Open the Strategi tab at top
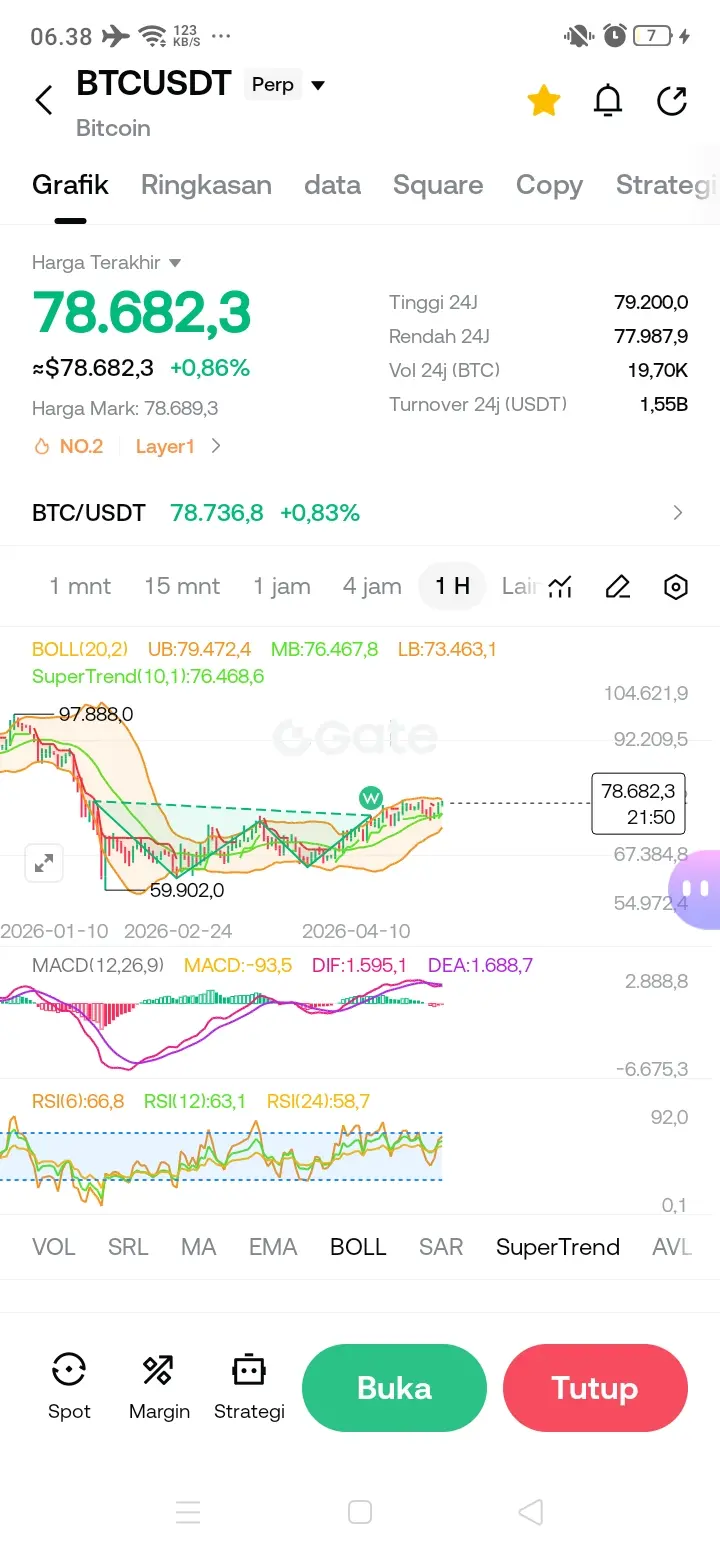Image resolution: width=720 pixels, height=1560 pixels. (667, 185)
